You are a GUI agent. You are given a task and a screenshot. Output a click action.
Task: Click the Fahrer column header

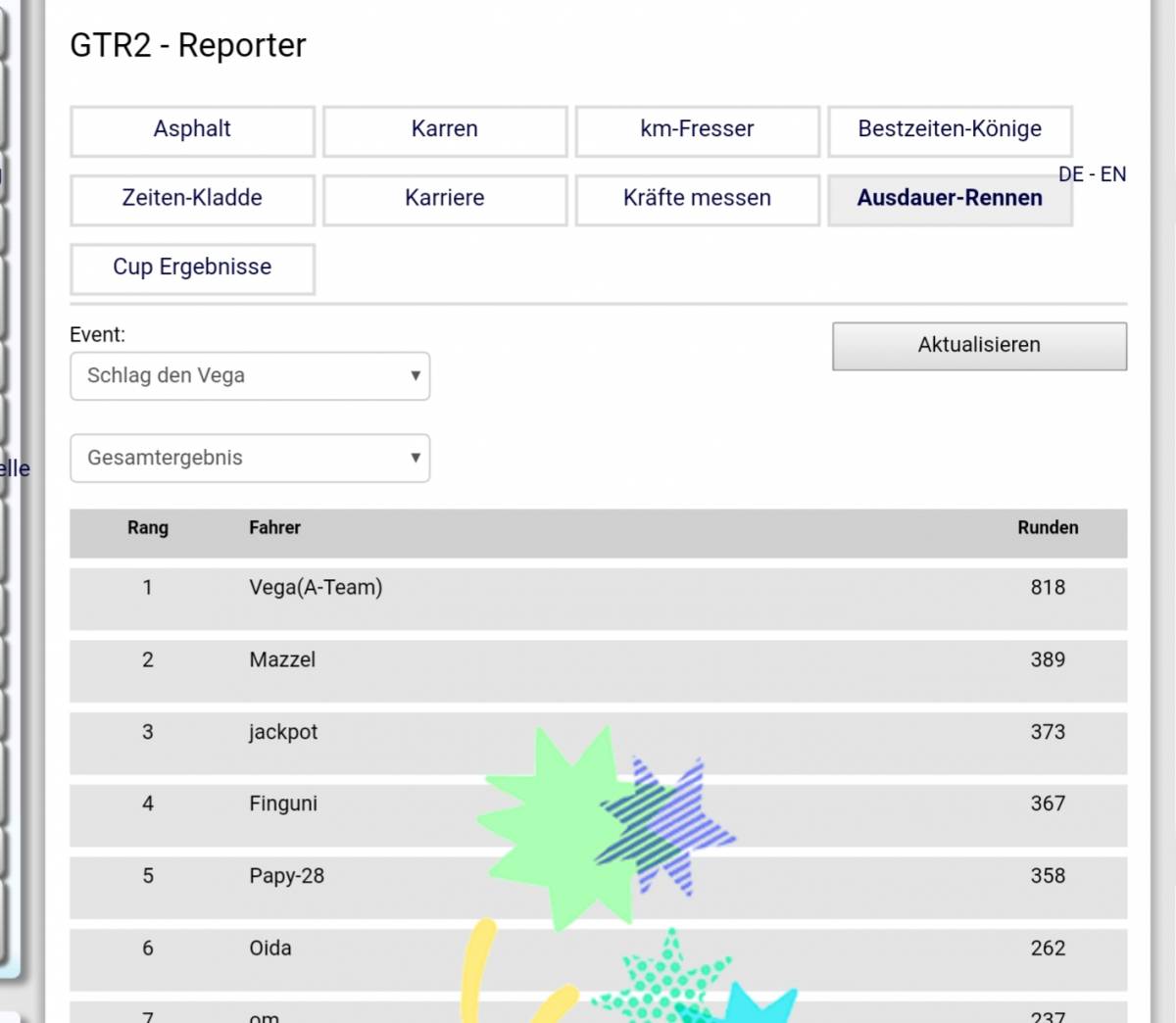274,528
